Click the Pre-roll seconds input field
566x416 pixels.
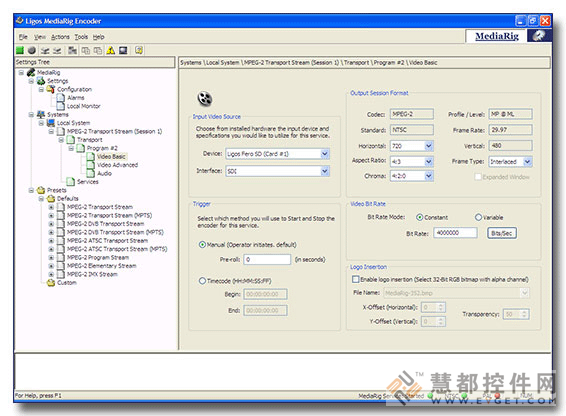[267, 259]
